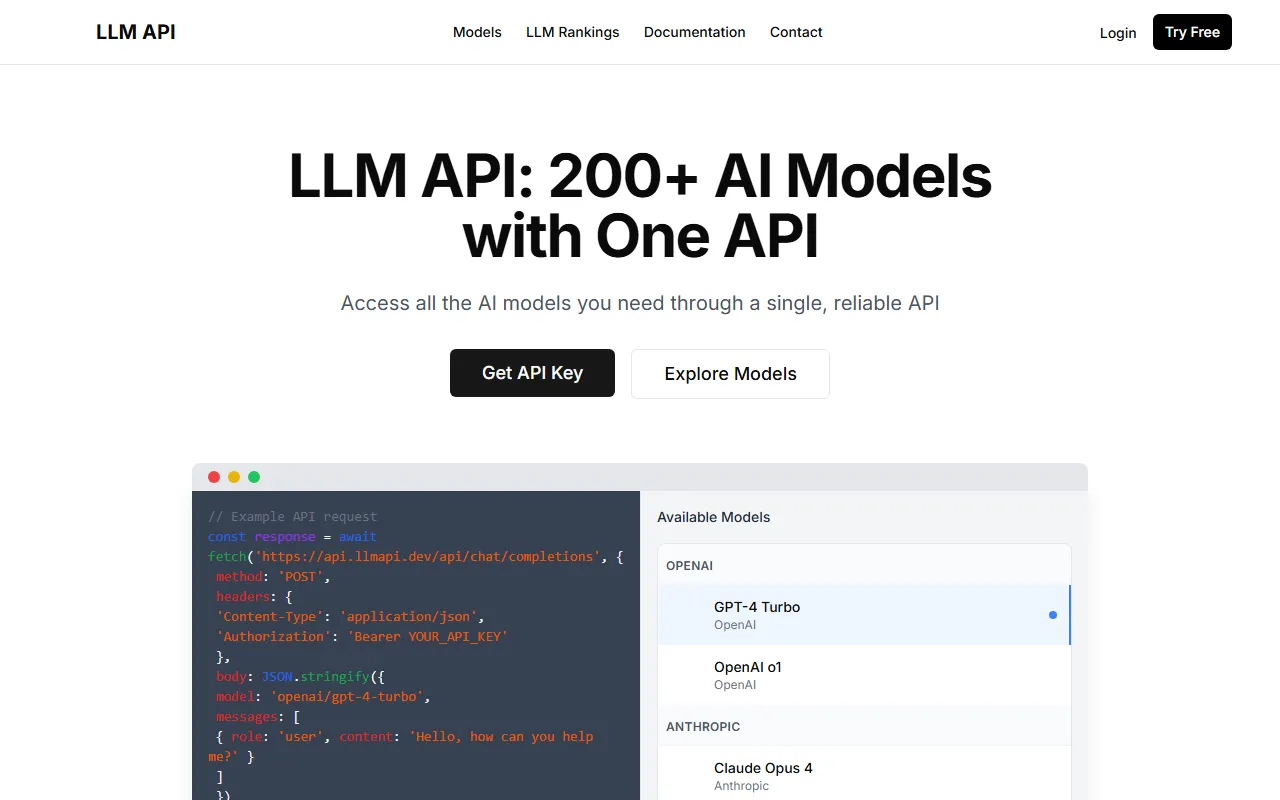
Task: Click the Get API Key button
Action: pos(532,373)
